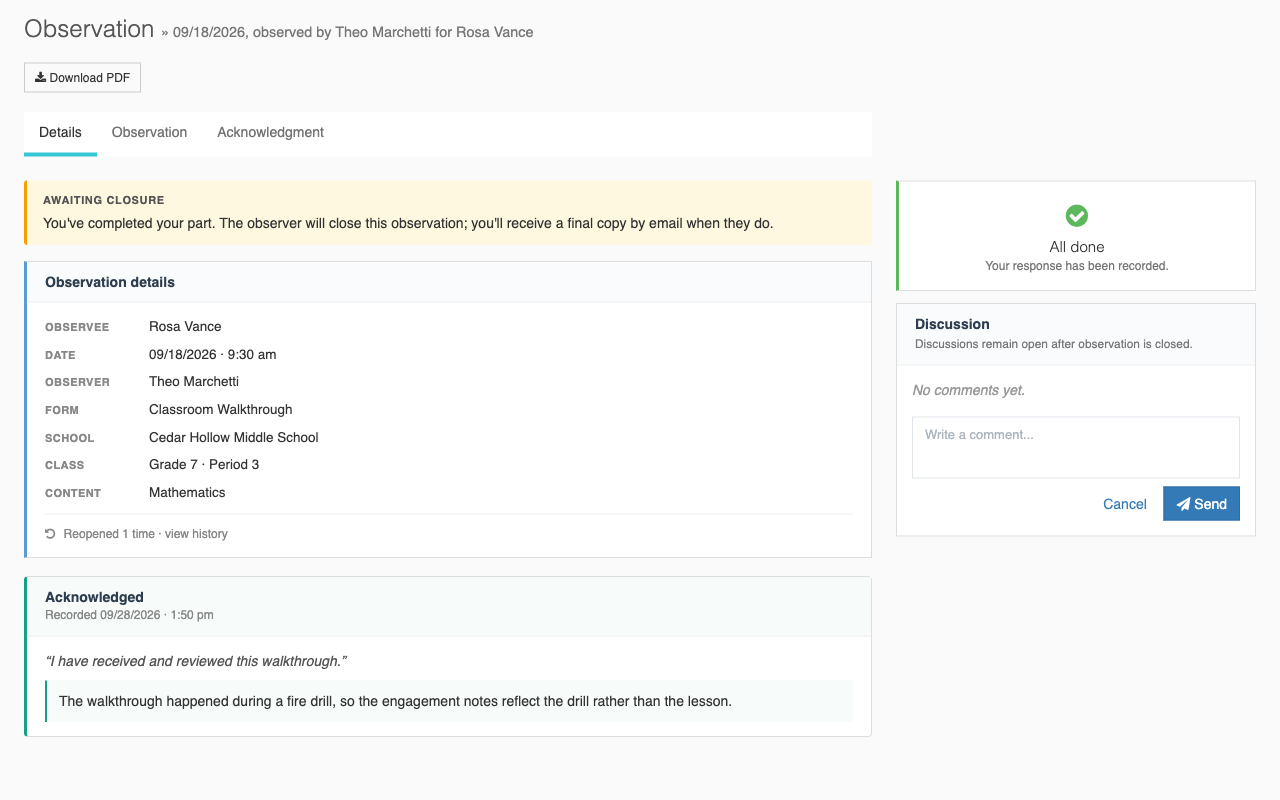1280x800 pixels.
Task: Cancel the discussion comment
Action: coord(1124,504)
